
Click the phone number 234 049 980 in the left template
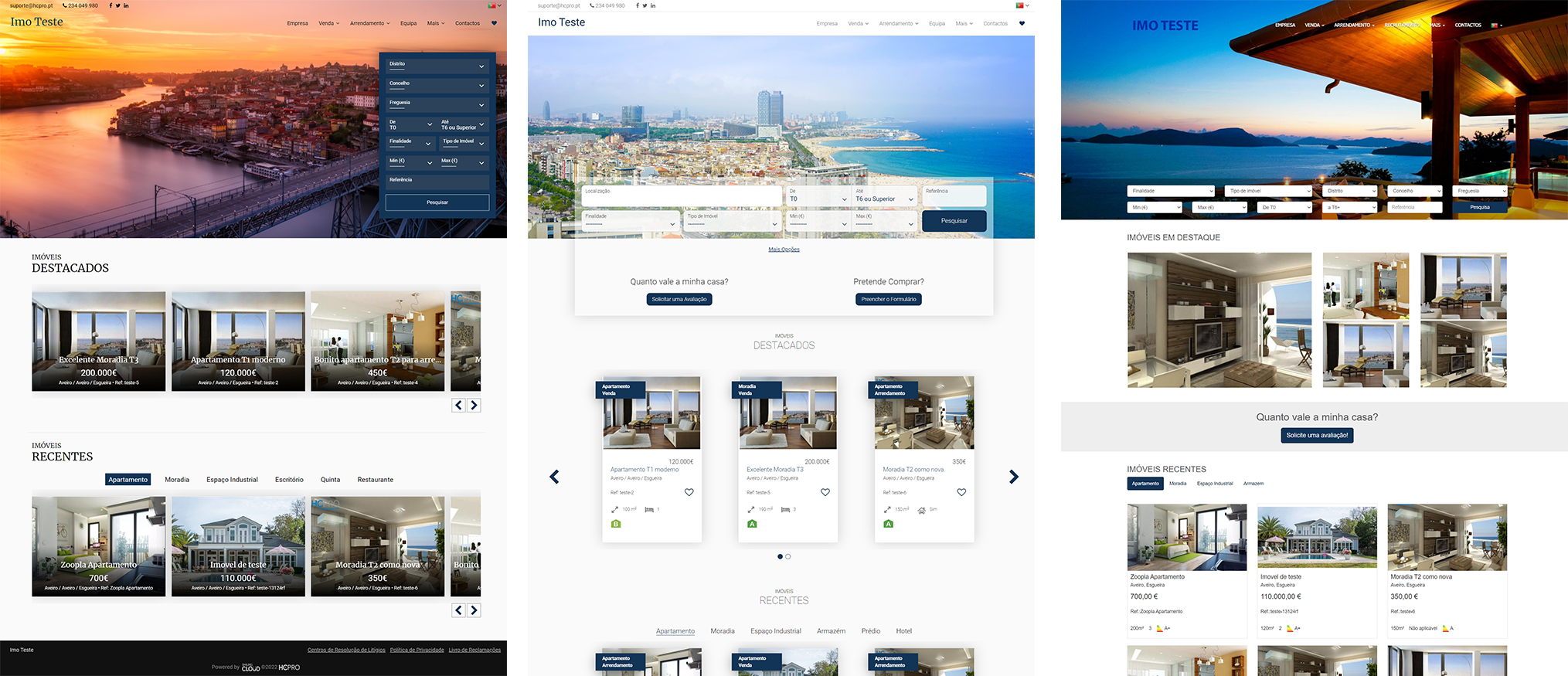[80, 5]
